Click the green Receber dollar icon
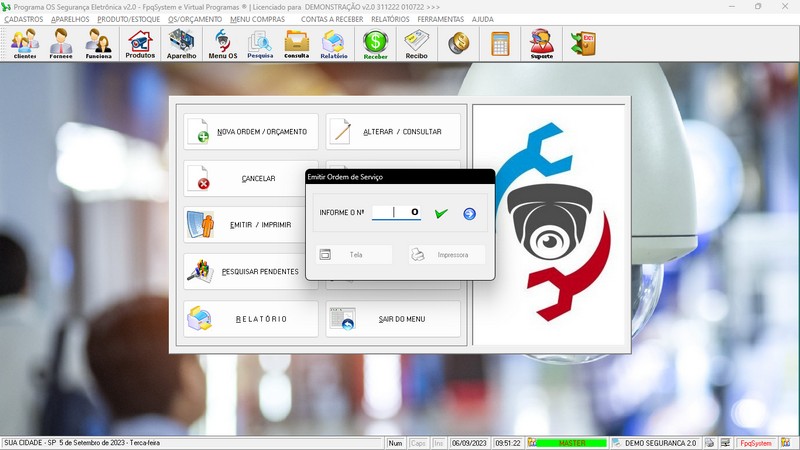 [x=376, y=44]
